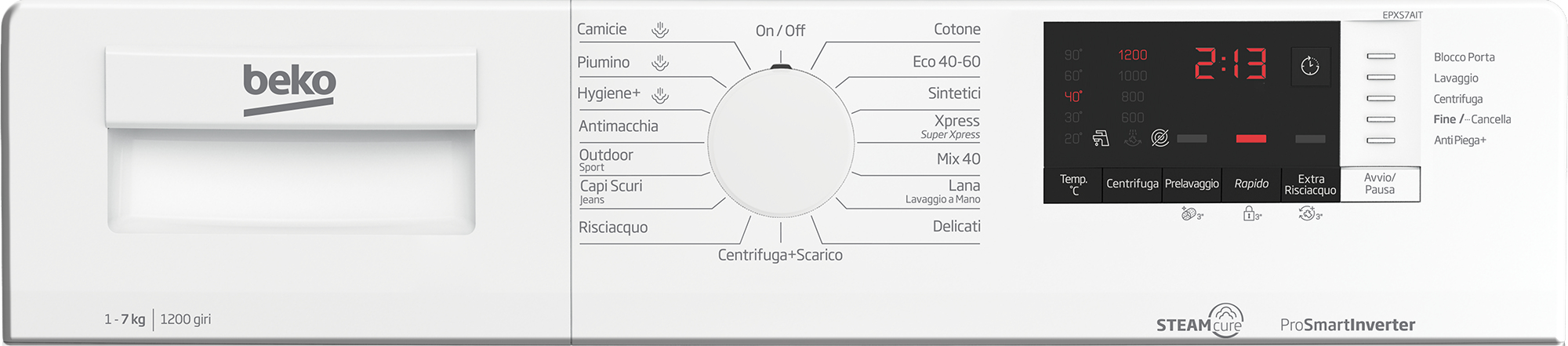
Task: Click the drum clean icon under Prelavaggio
Action: 1192,213
